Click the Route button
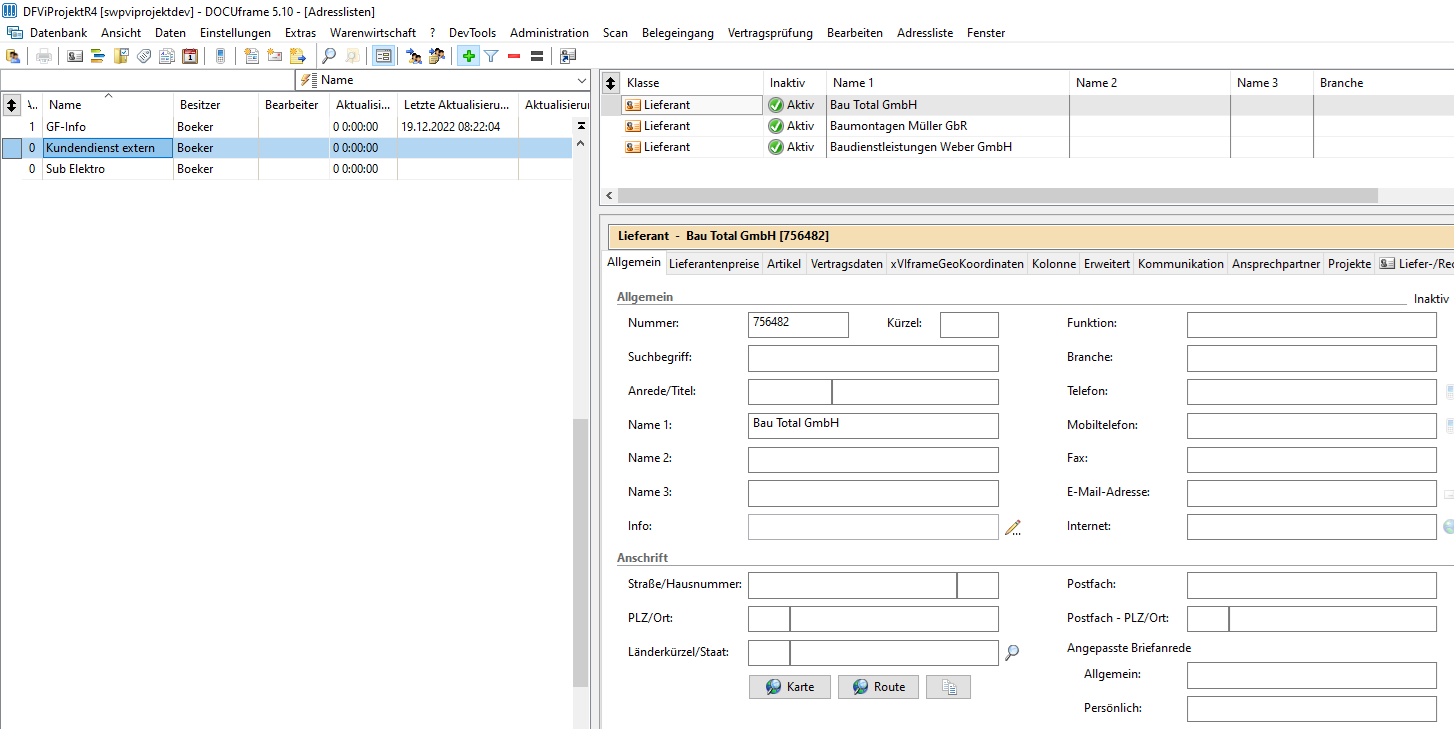Viewport: 1454px width, 729px height. [878, 687]
